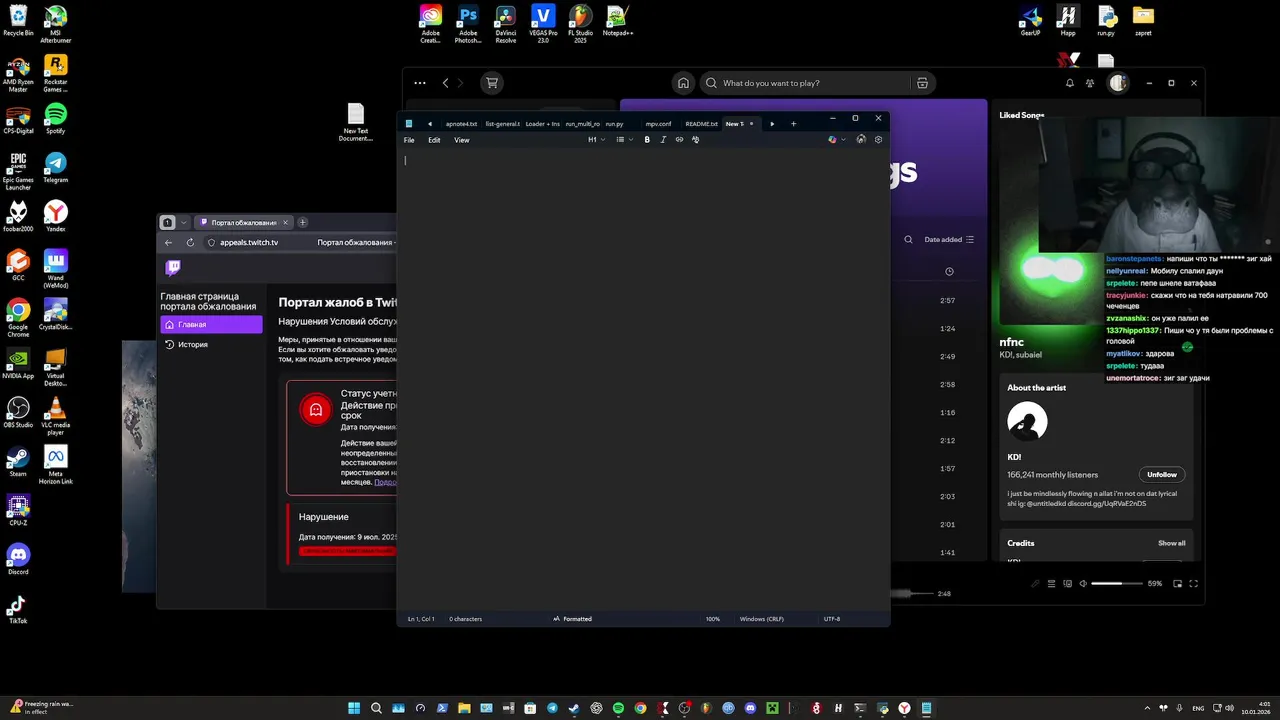The image size is (1280, 720).
Task: Open the KDI artist avatar
Action: (1027, 422)
